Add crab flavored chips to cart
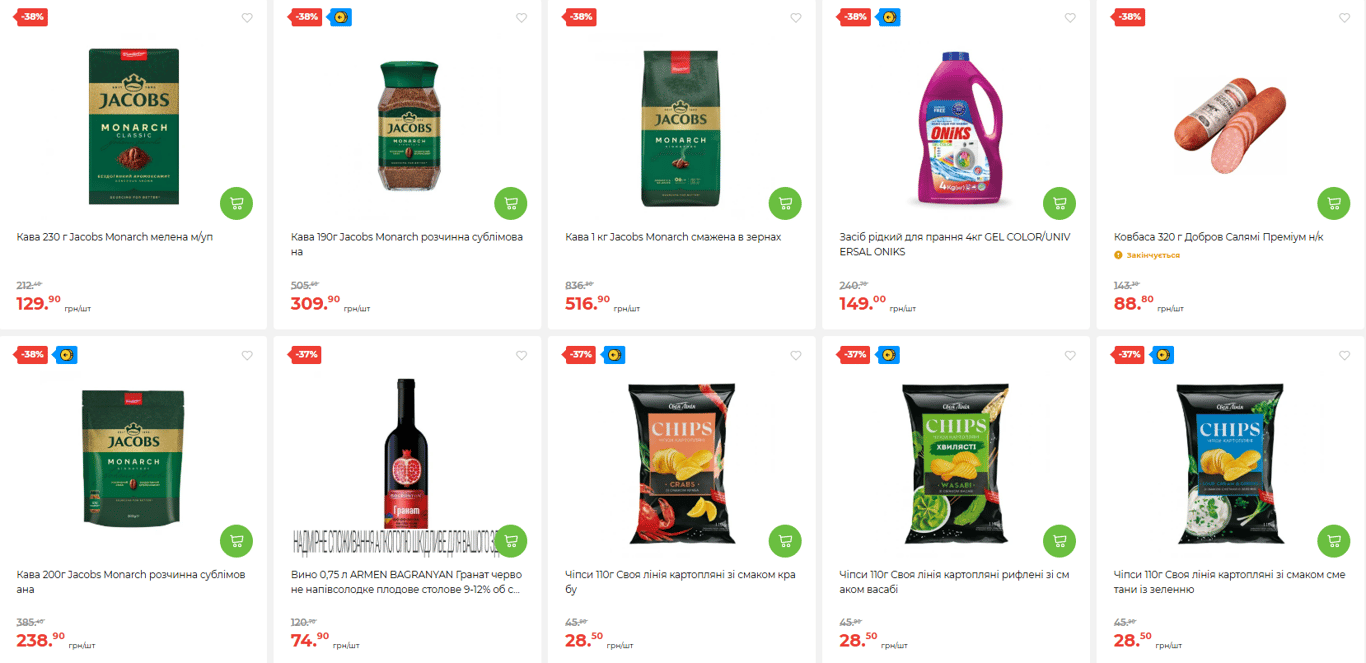1366x663 pixels. click(786, 541)
